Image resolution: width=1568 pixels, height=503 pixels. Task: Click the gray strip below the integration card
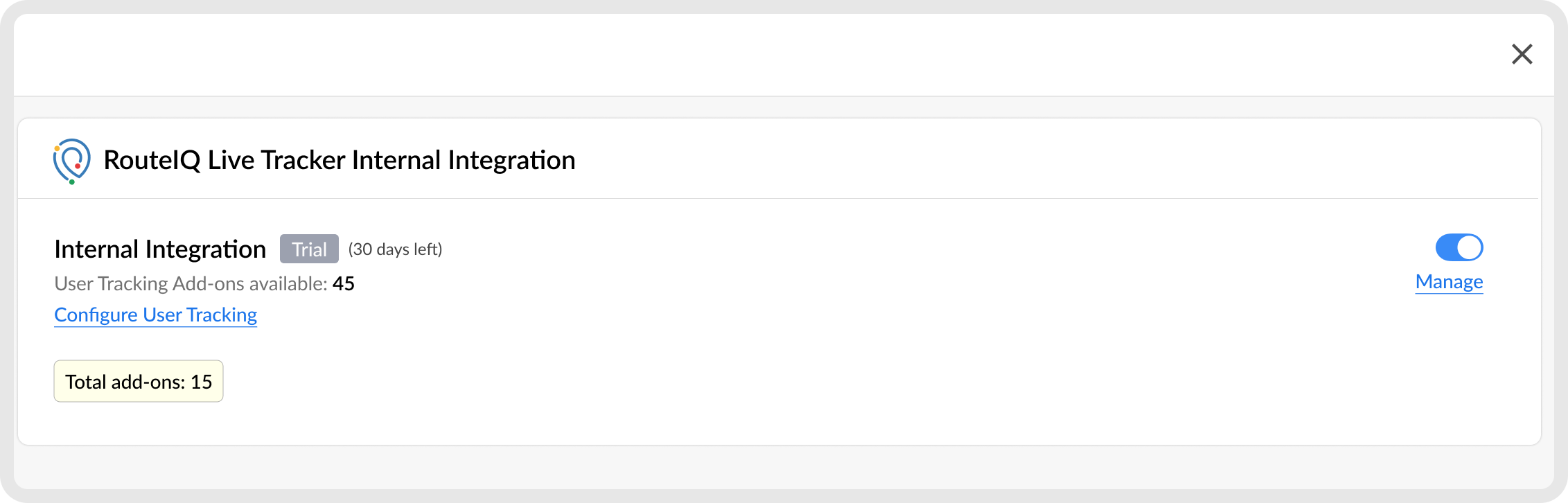point(762,467)
